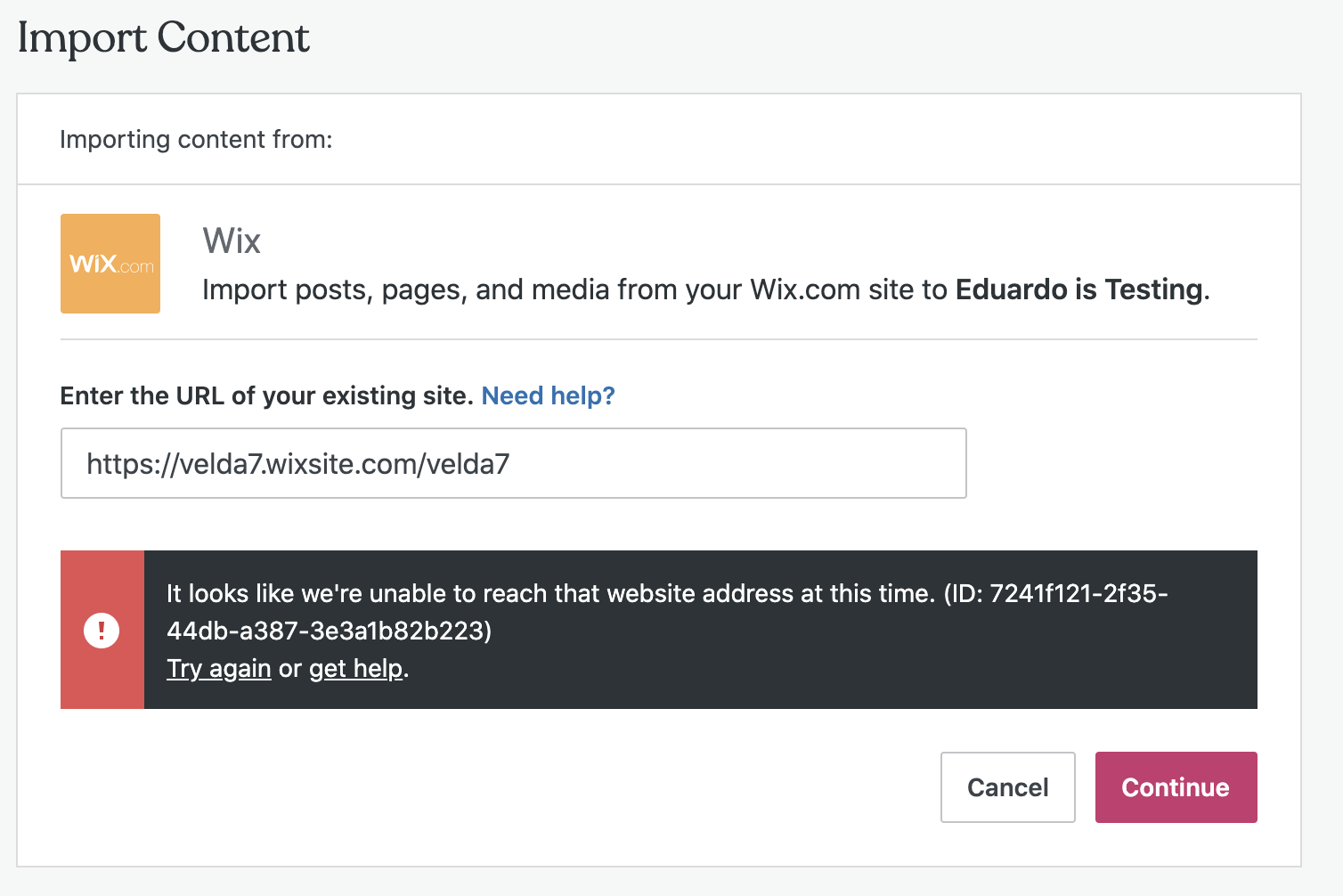
Task: Click the Importing content from header
Action: (196, 140)
